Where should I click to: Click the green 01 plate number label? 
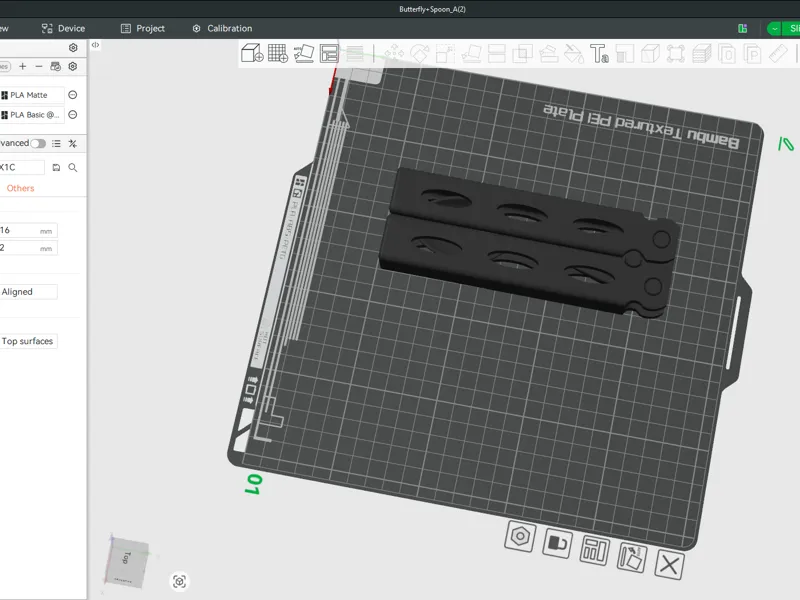click(x=253, y=484)
